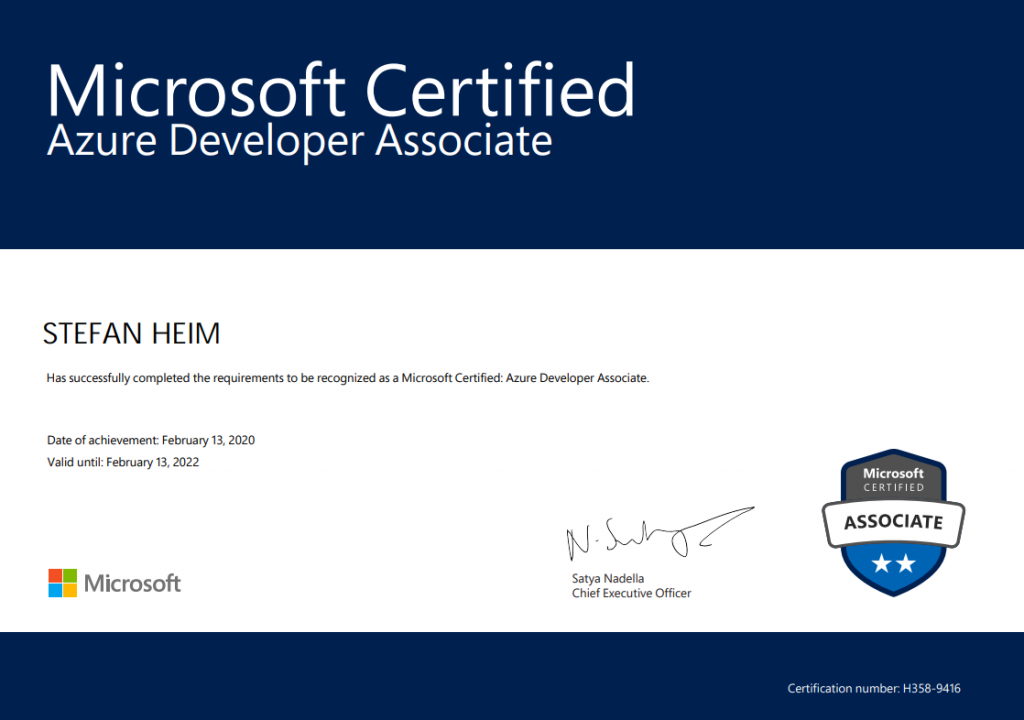
Task: Click the Microsoft Certified heading
Action: pos(340,90)
